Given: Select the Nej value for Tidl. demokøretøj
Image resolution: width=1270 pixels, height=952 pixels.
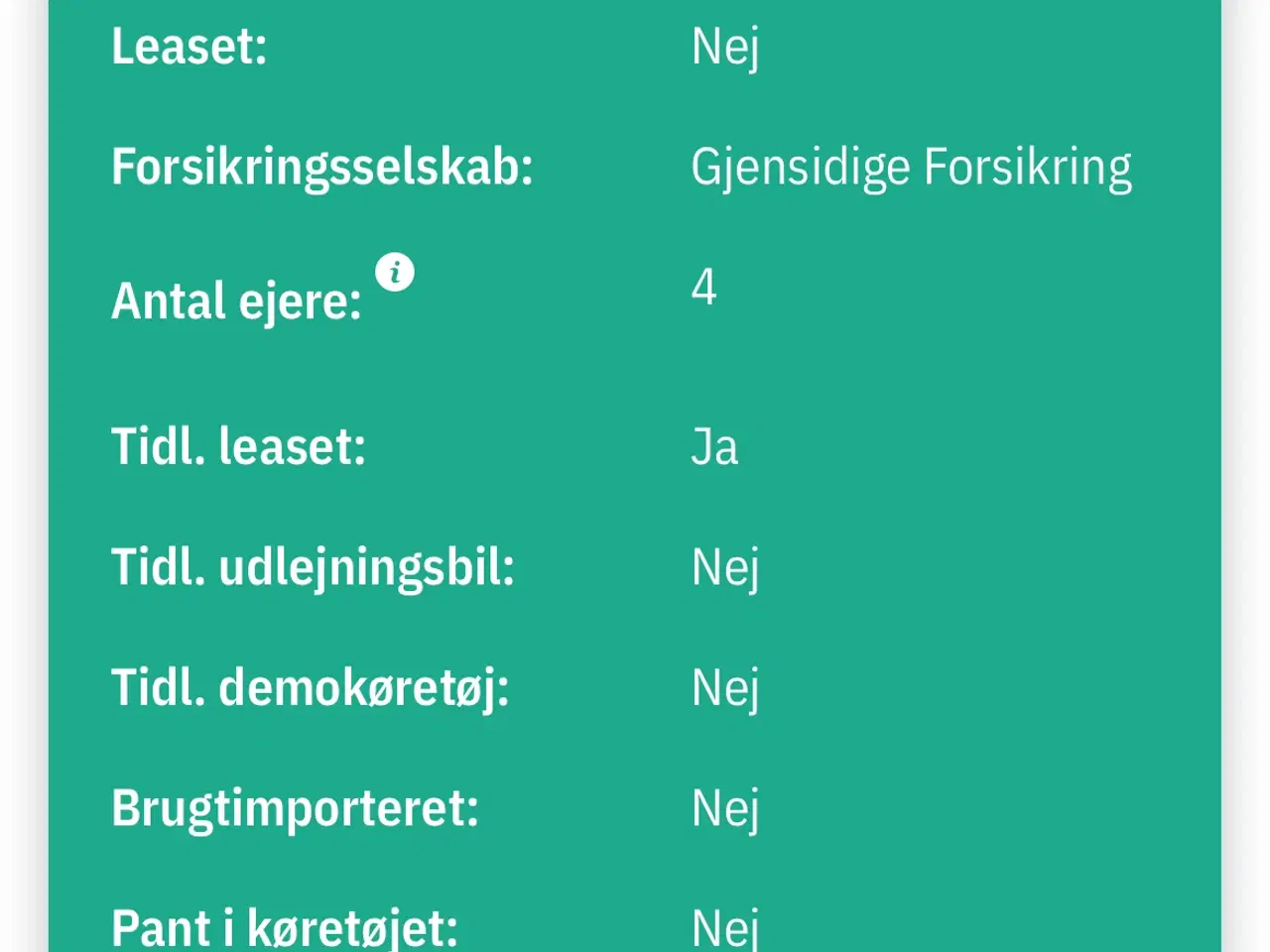Looking at the screenshot, I should [x=725, y=687].
